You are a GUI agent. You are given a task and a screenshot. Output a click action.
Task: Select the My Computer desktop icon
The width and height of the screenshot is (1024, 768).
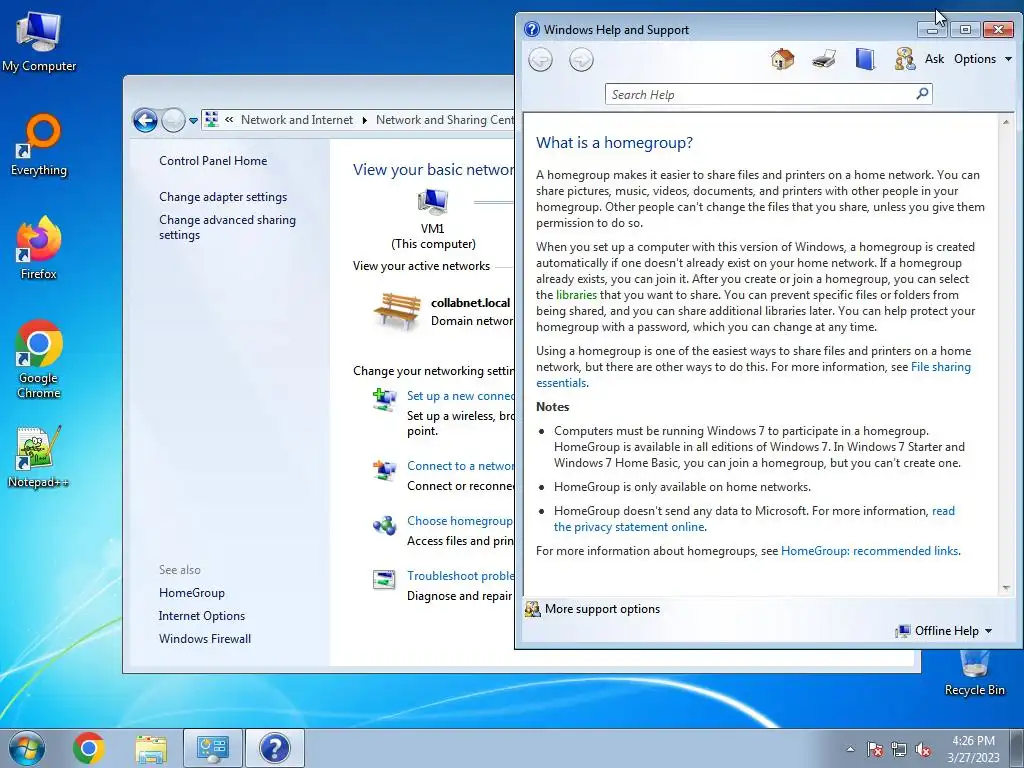[x=39, y=41]
